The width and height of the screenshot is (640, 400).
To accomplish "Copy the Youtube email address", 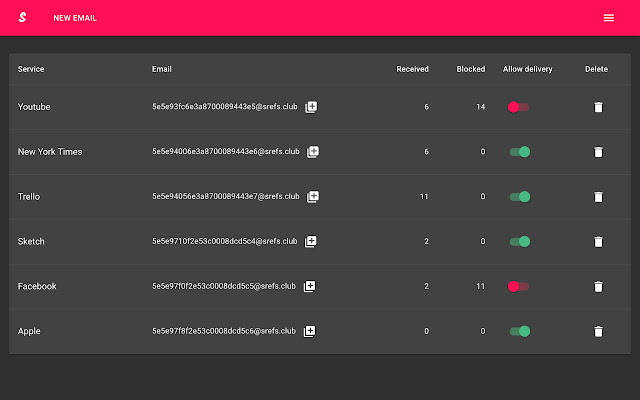I will click(311, 107).
